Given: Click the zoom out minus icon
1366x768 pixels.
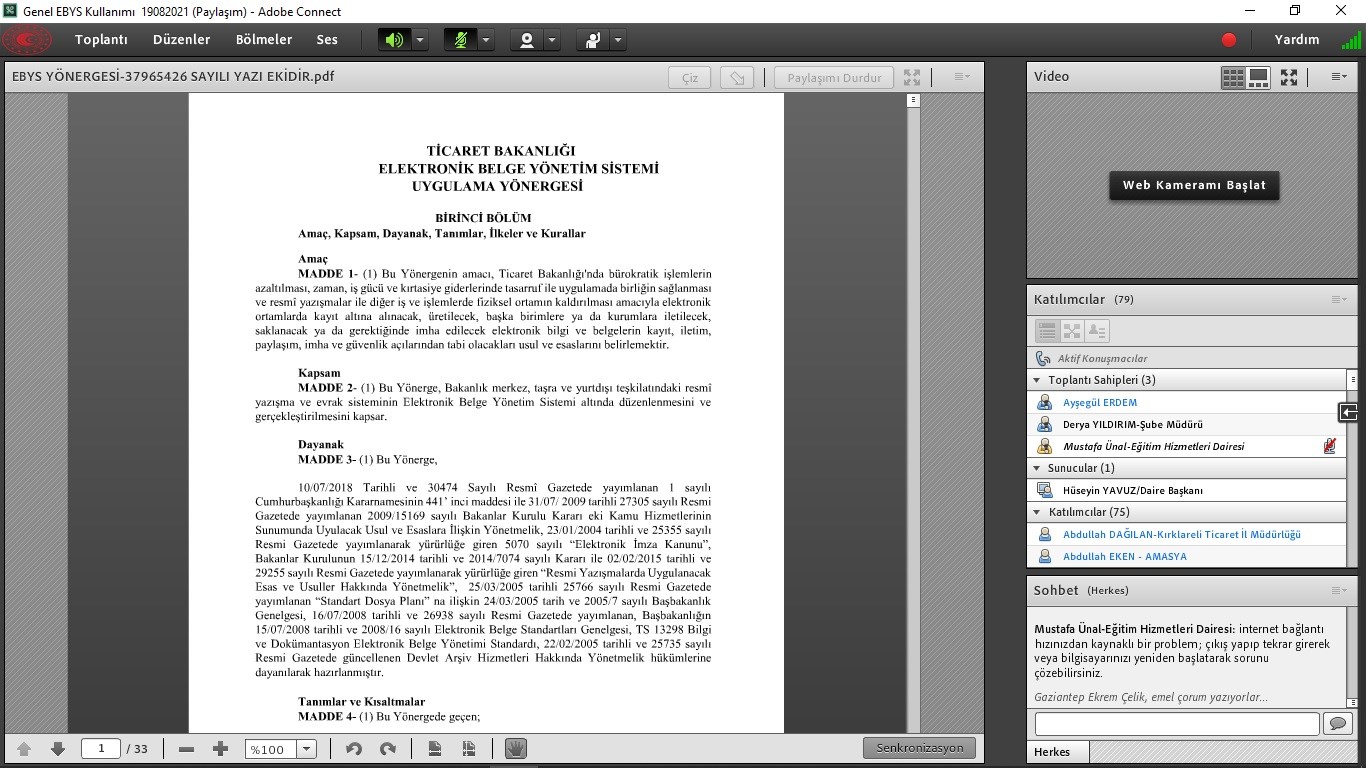Looking at the screenshot, I should coord(186,749).
